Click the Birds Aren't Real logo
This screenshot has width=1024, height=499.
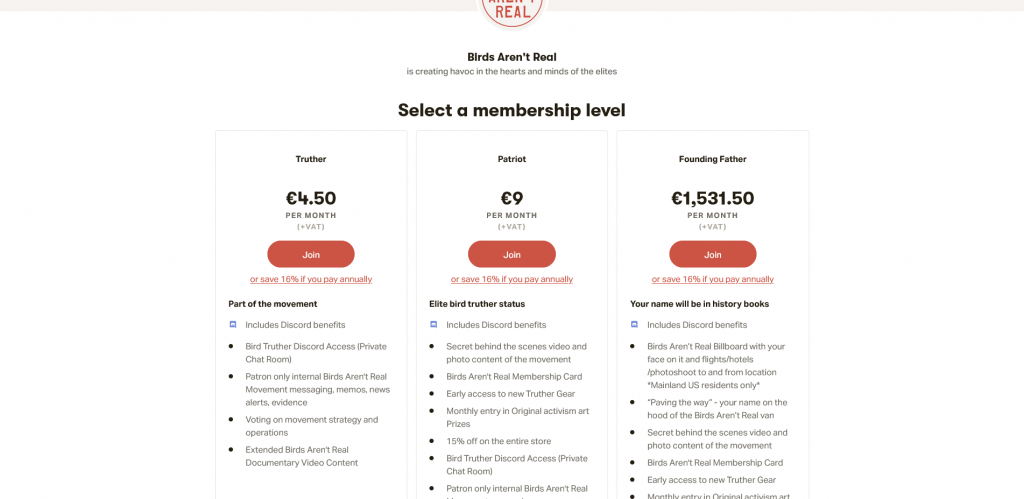[x=512, y=10]
